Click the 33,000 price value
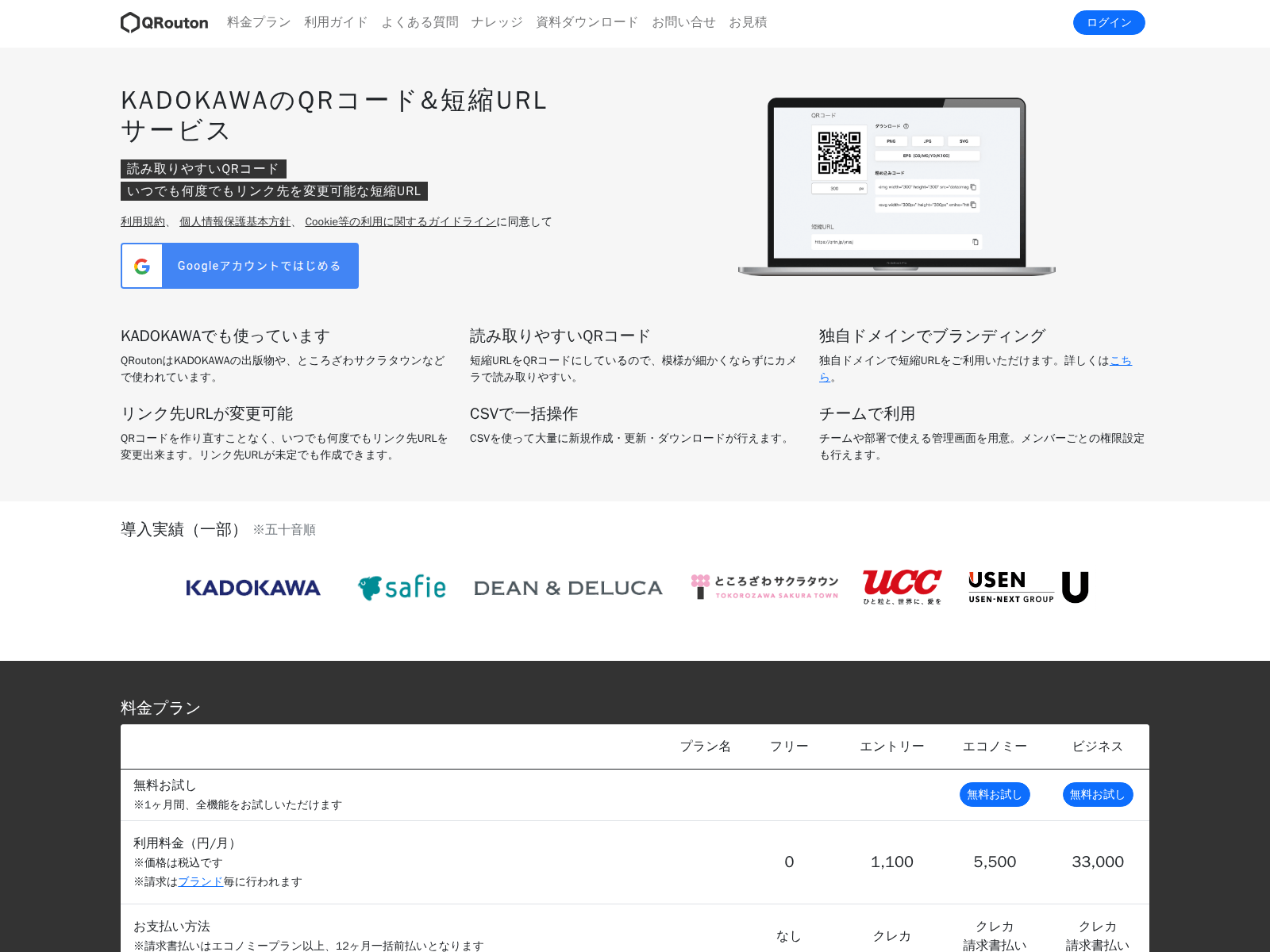The width and height of the screenshot is (1270, 952). point(1098,862)
